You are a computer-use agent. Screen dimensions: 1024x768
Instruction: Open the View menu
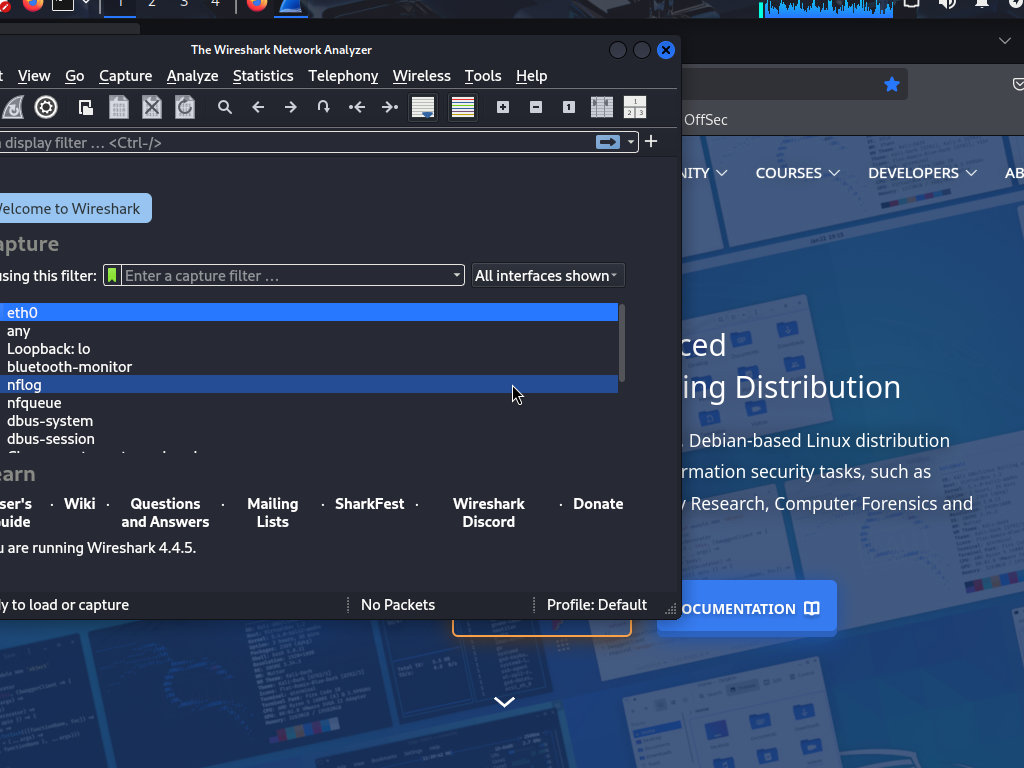click(x=34, y=76)
